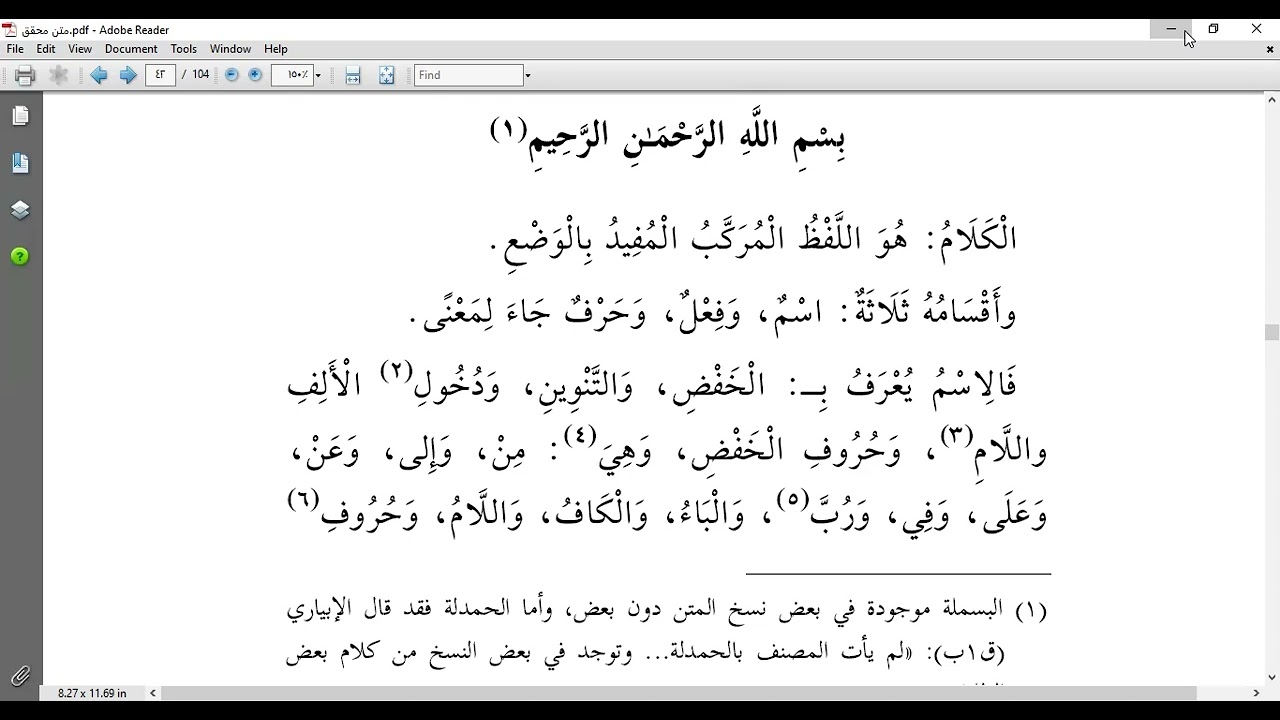
Task: Click the horizontal scrollbar thumb
Action: coord(679,693)
